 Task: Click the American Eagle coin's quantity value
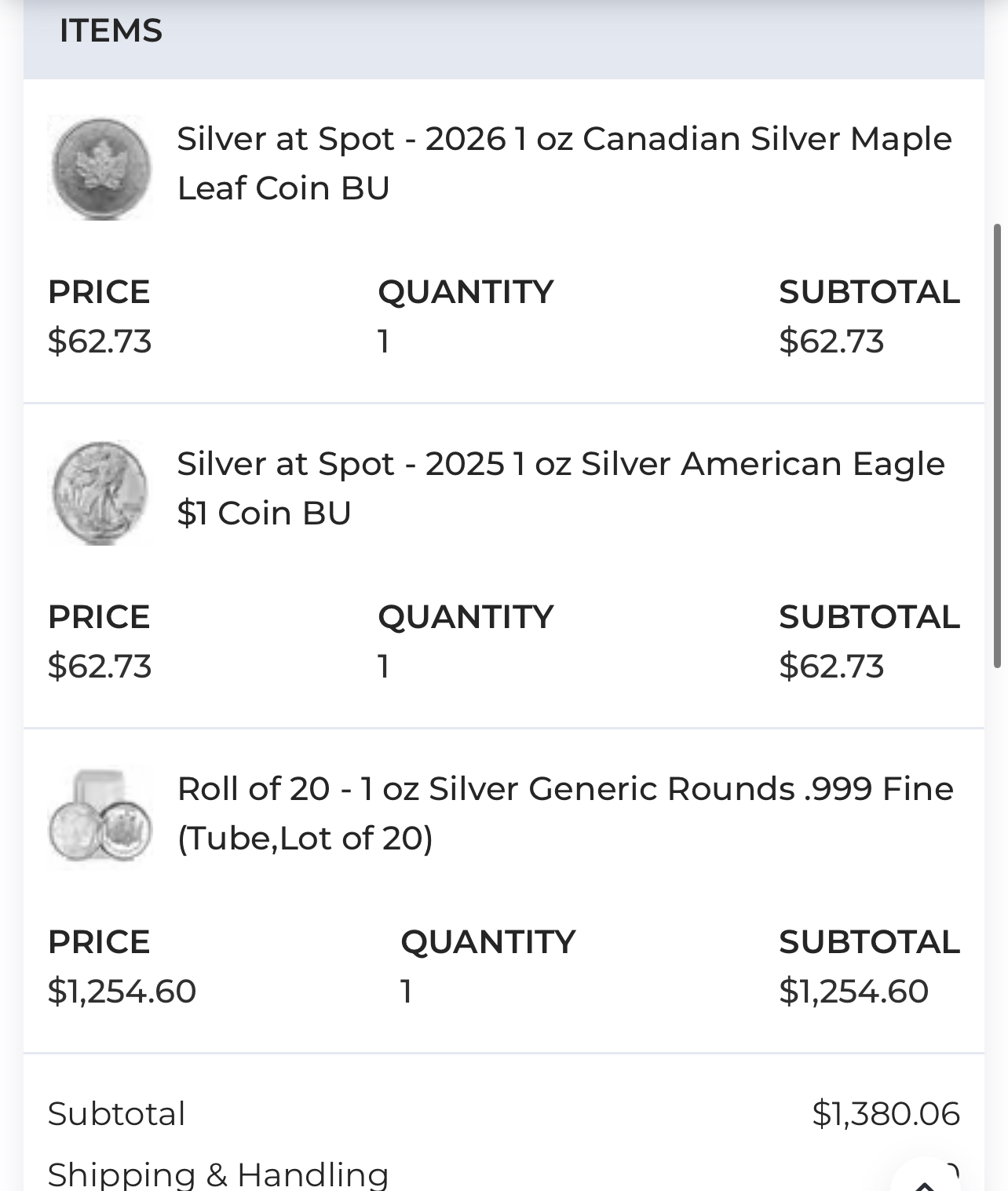(384, 667)
